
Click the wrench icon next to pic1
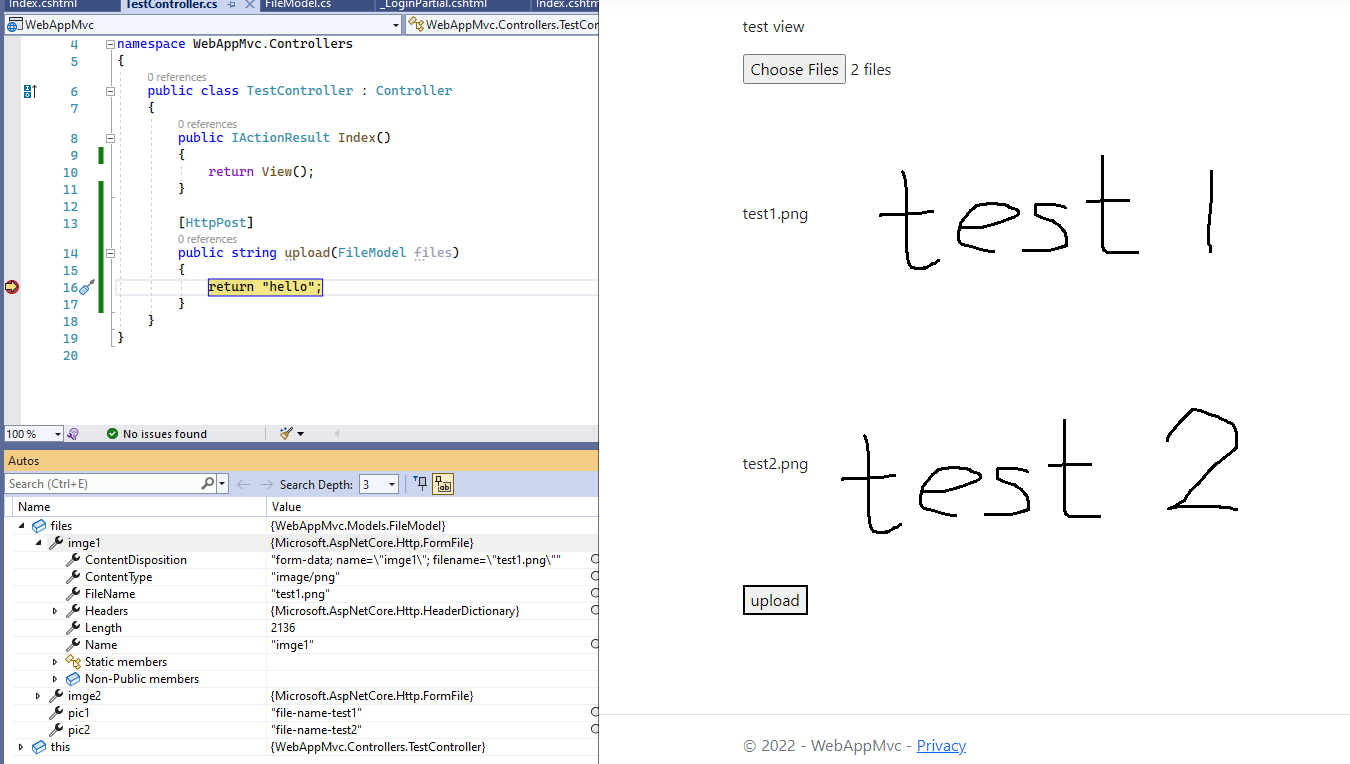pos(56,713)
